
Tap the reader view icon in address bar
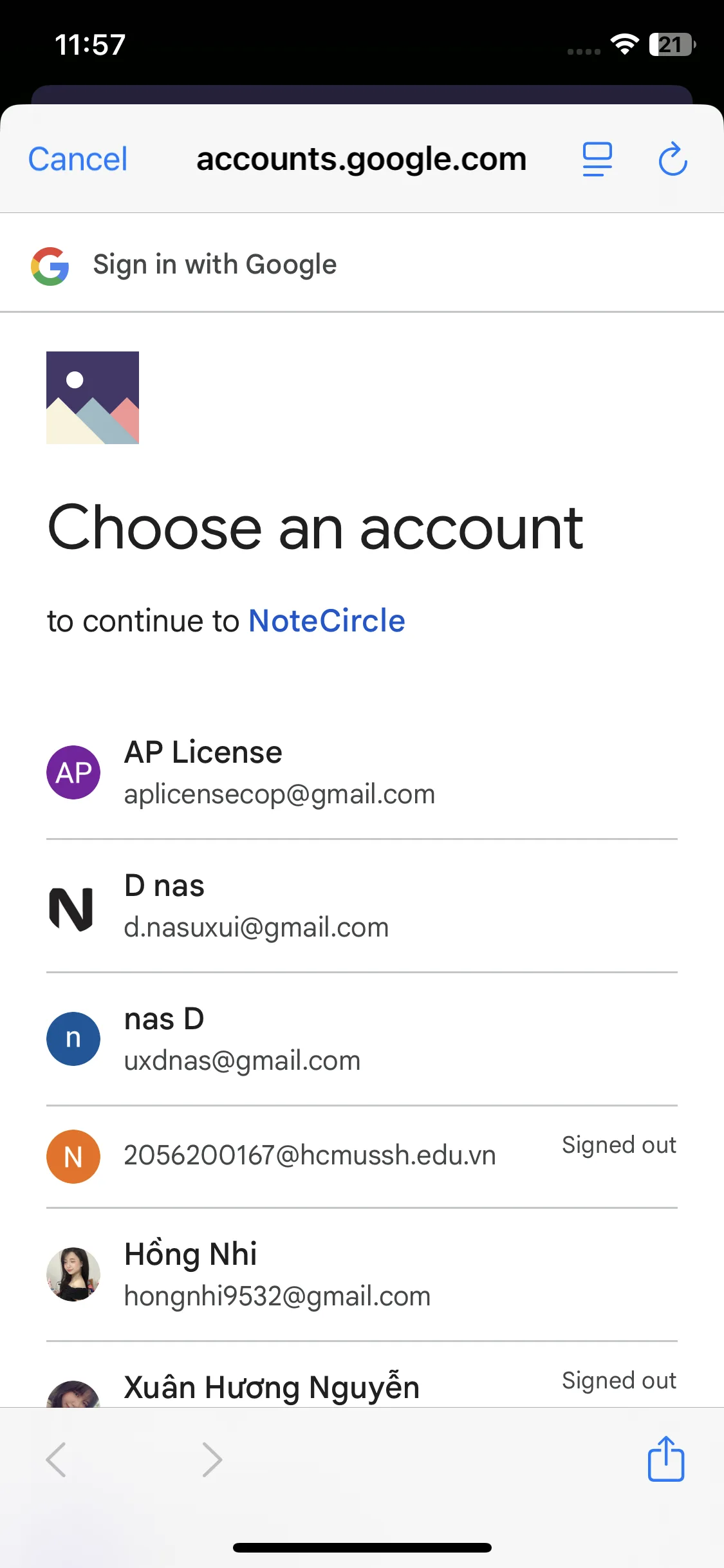click(x=597, y=160)
